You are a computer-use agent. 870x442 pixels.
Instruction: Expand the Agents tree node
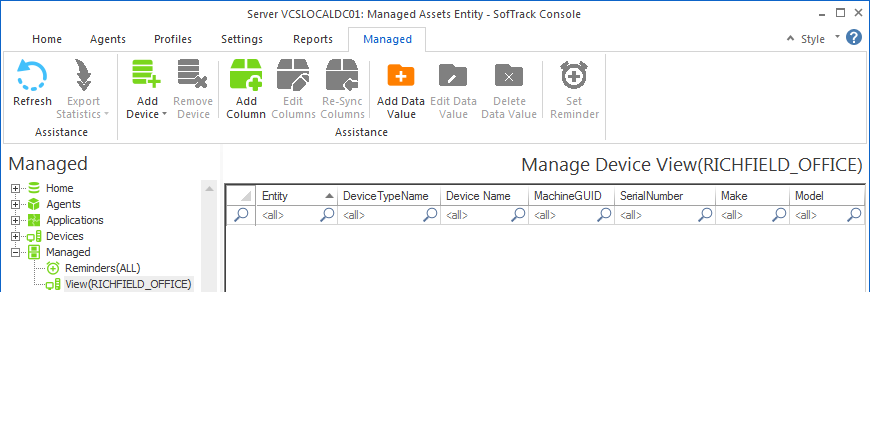click(16, 204)
